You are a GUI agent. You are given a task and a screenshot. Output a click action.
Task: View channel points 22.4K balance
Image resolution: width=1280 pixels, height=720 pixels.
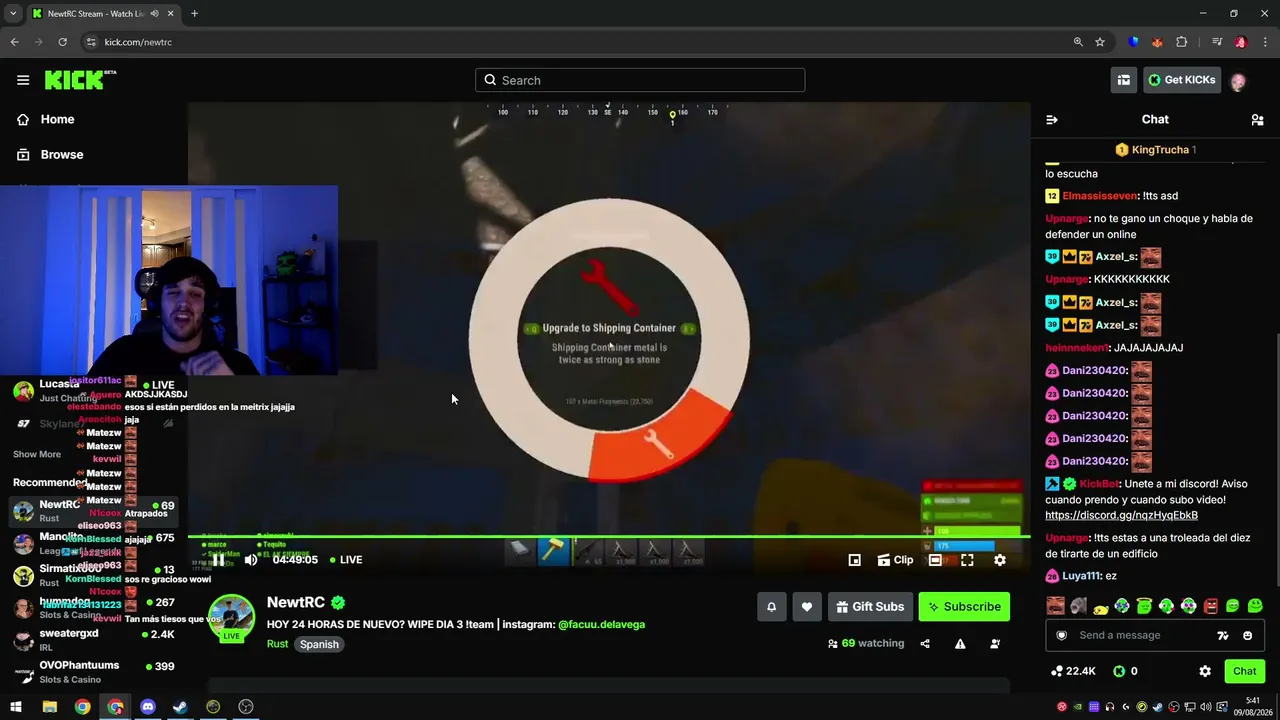point(1073,671)
